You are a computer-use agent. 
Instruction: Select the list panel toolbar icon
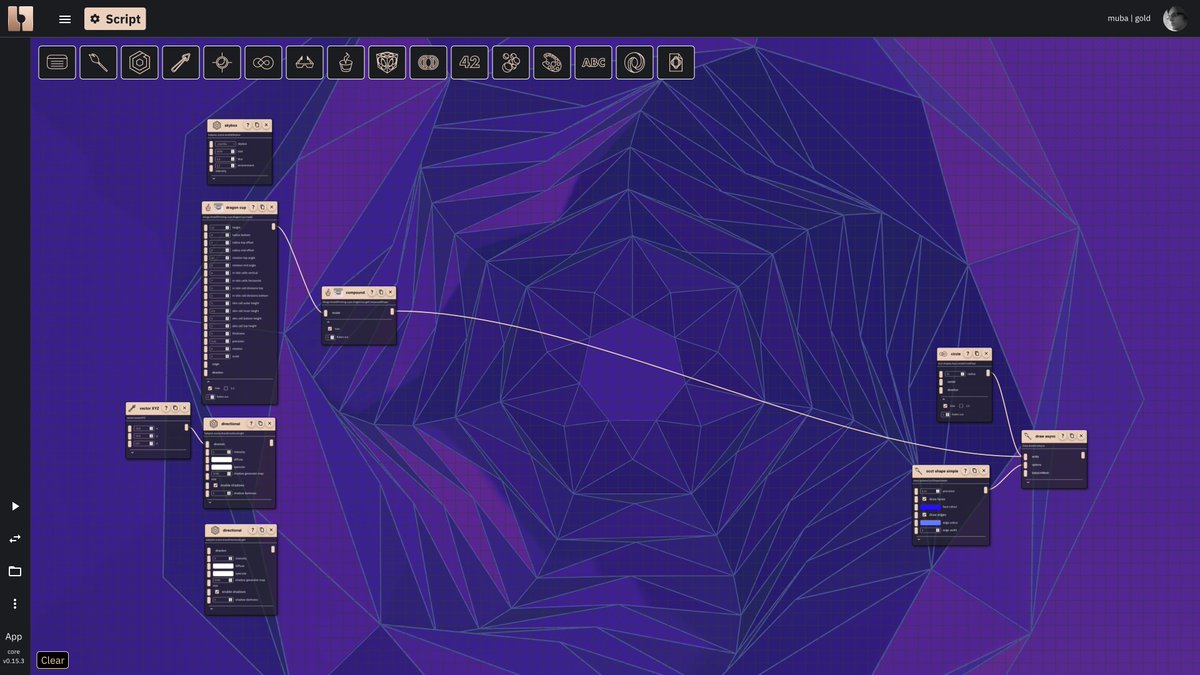58,62
